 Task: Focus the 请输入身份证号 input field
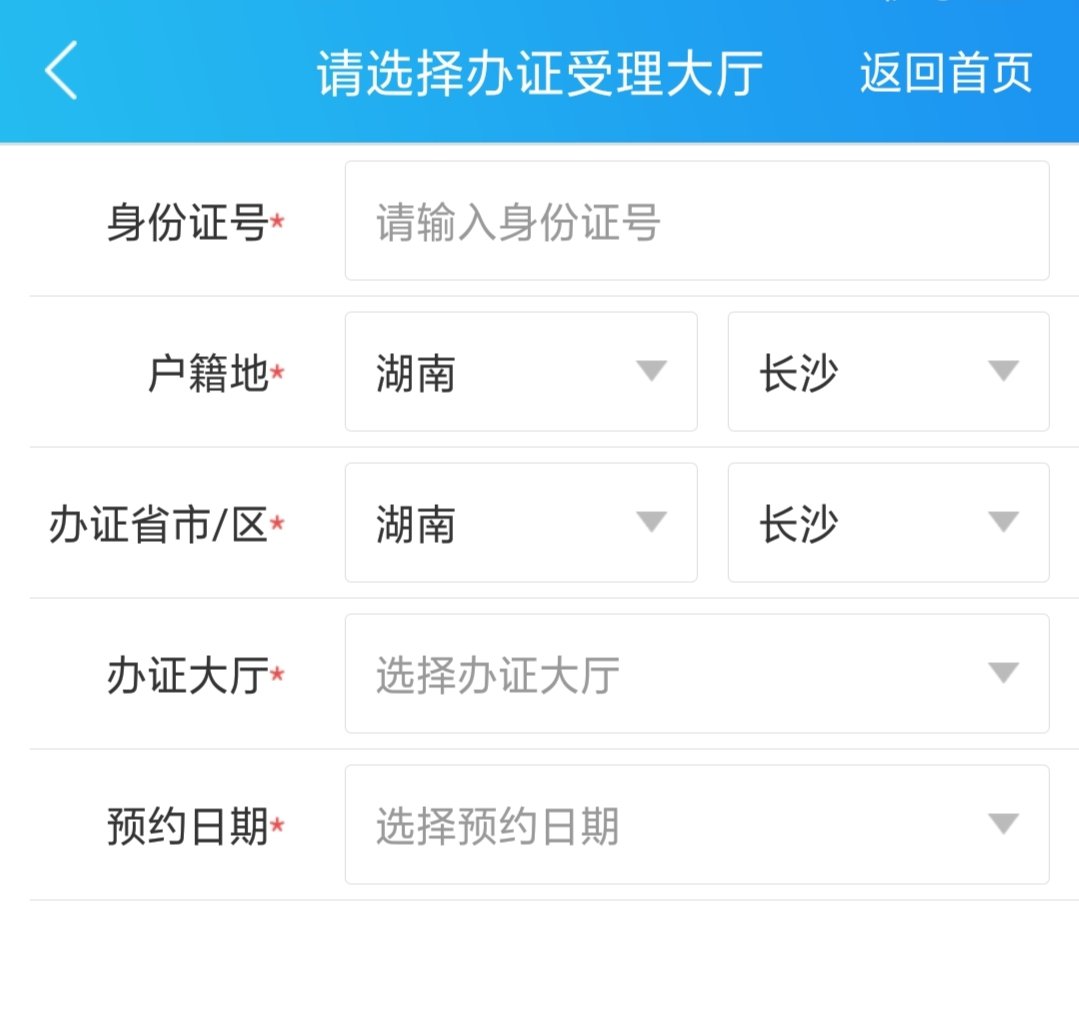point(696,221)
